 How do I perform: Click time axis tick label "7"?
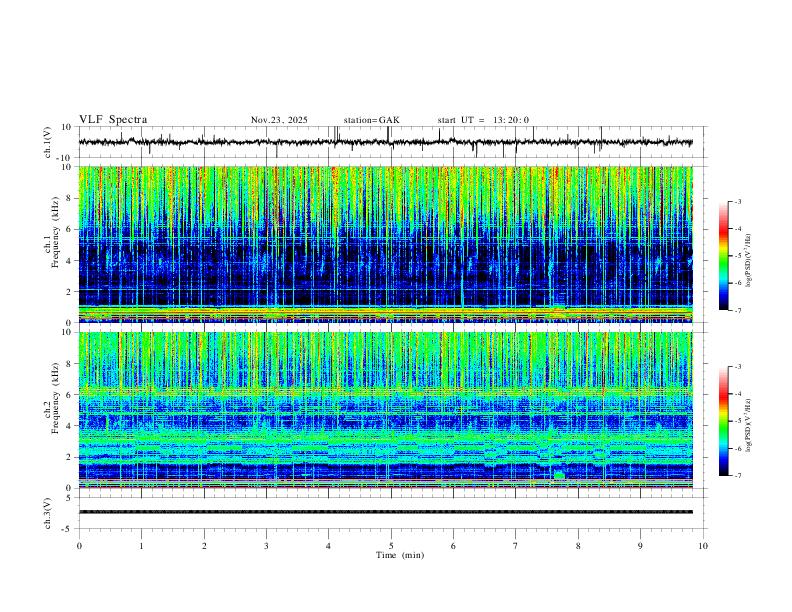click(516, 546)
